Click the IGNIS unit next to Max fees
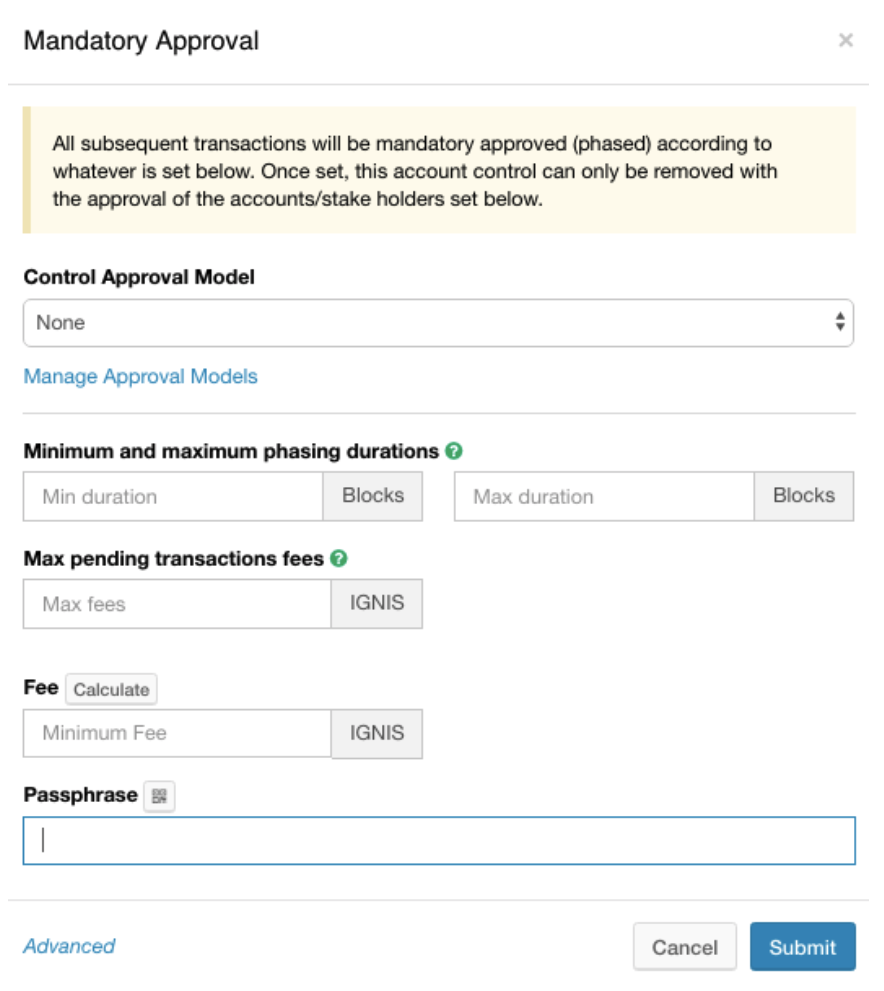 377,604
